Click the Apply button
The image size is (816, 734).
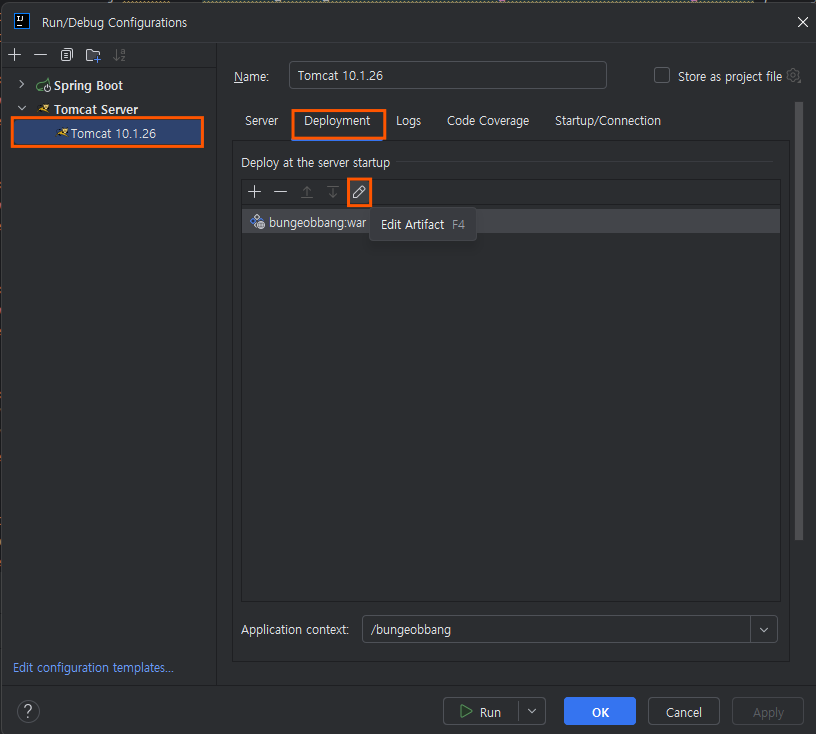click(768, 711)
